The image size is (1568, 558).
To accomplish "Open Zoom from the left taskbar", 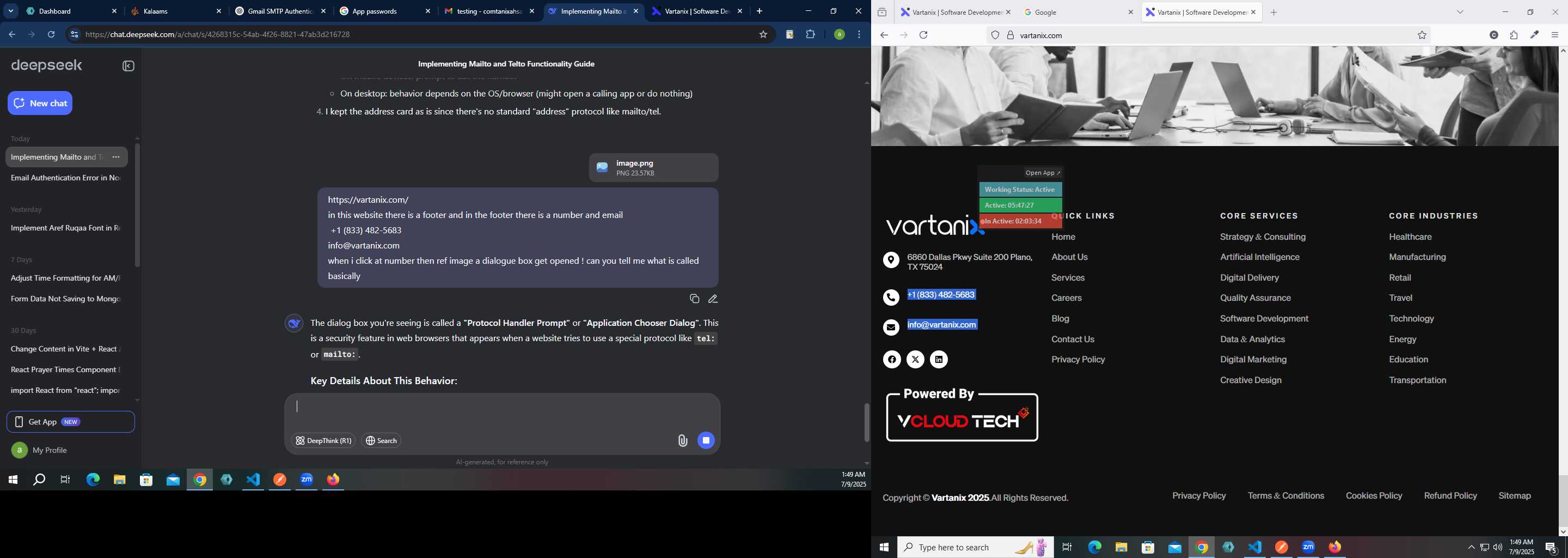I will pyautogui.click(x=307, y=480).
